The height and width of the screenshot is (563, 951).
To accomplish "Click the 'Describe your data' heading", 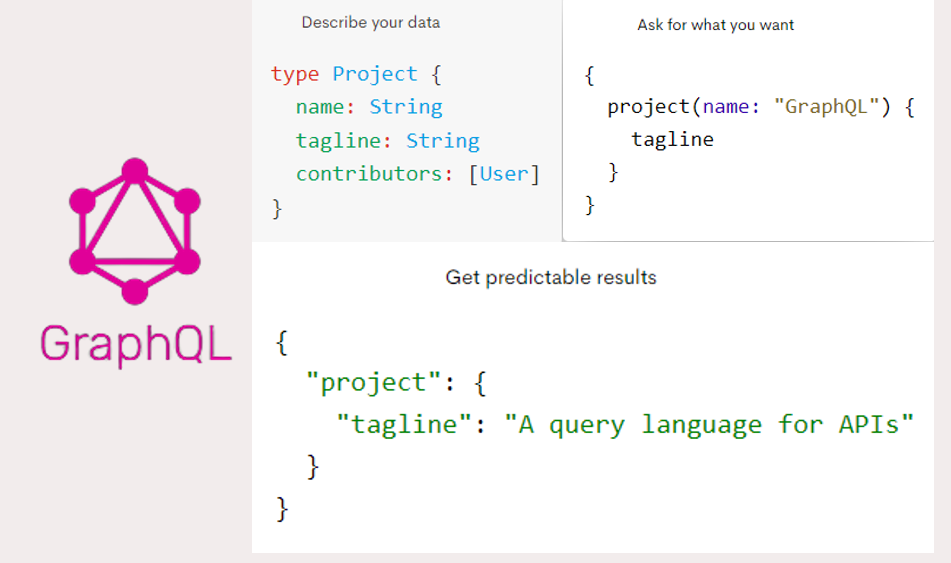I will click(x=371, y=23).
